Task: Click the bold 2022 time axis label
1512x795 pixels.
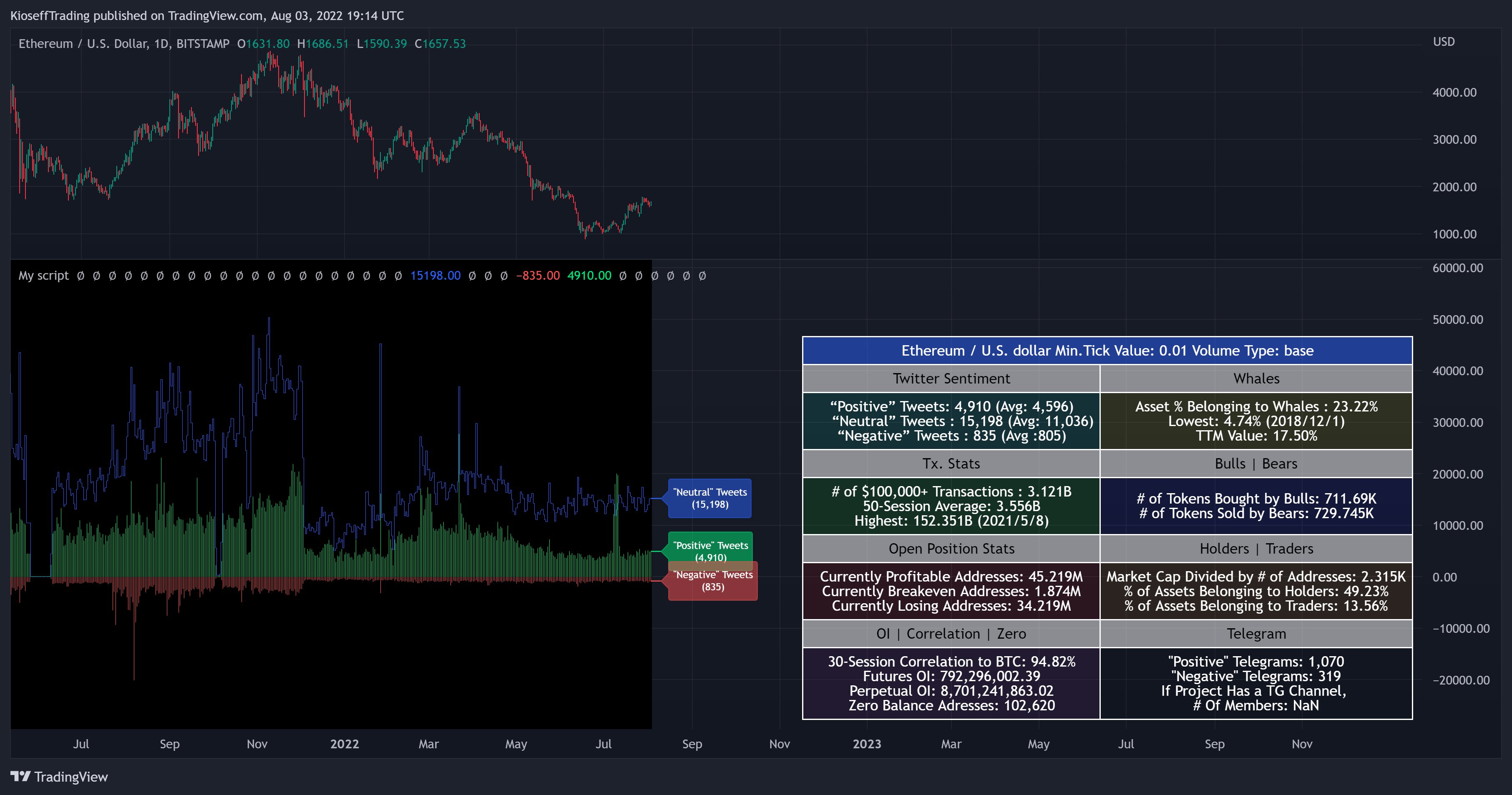Action: click(x=345, y=744)
